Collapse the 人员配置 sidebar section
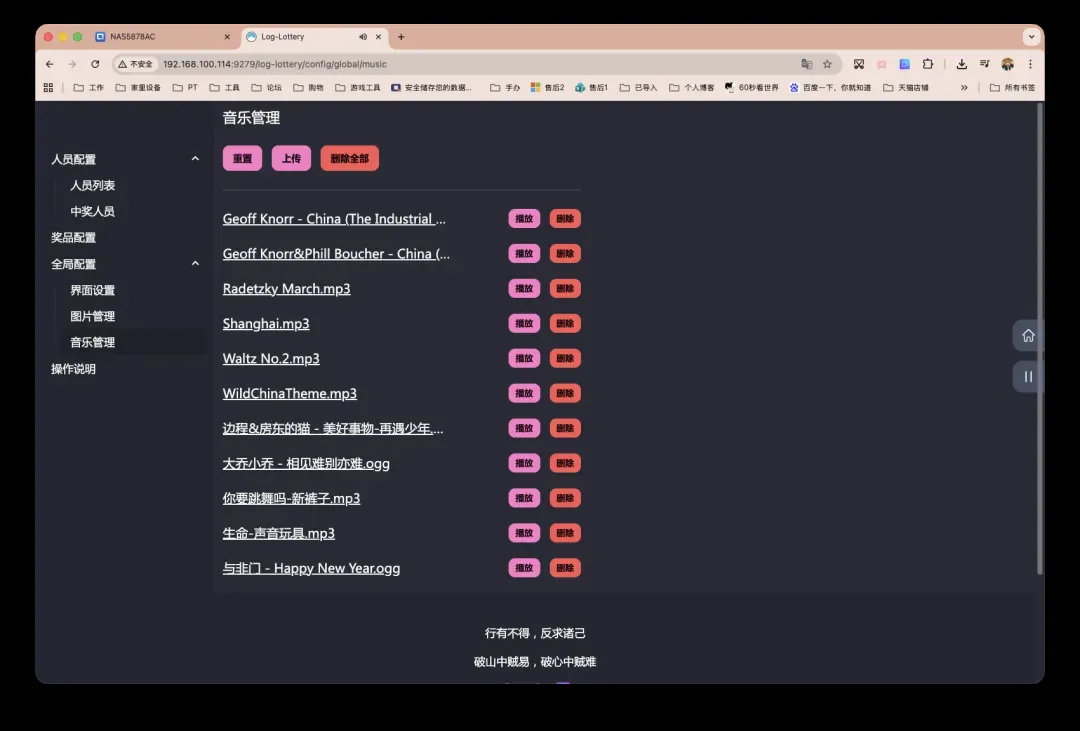The height and width of the screenshot is (731, 1080). pos(195,159)
